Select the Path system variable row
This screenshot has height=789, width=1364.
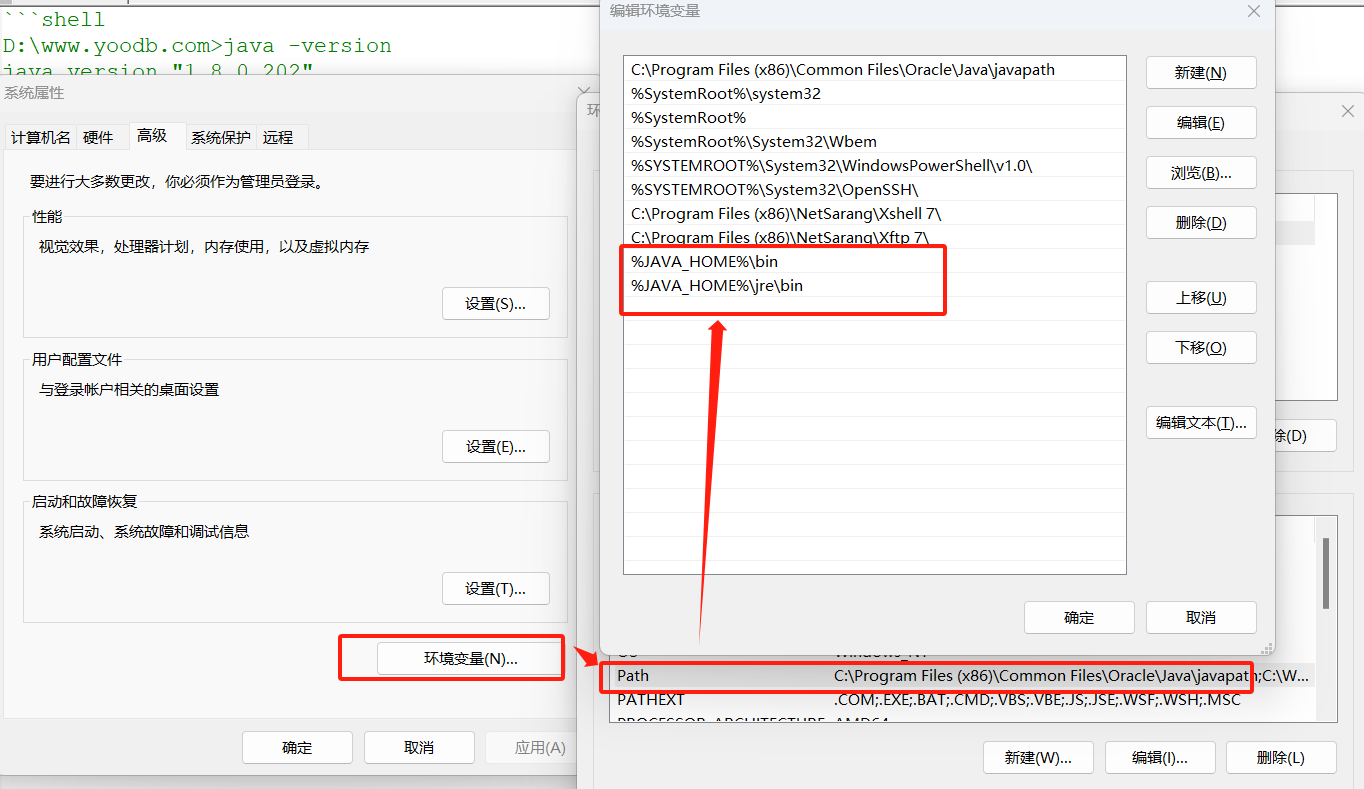962,676
